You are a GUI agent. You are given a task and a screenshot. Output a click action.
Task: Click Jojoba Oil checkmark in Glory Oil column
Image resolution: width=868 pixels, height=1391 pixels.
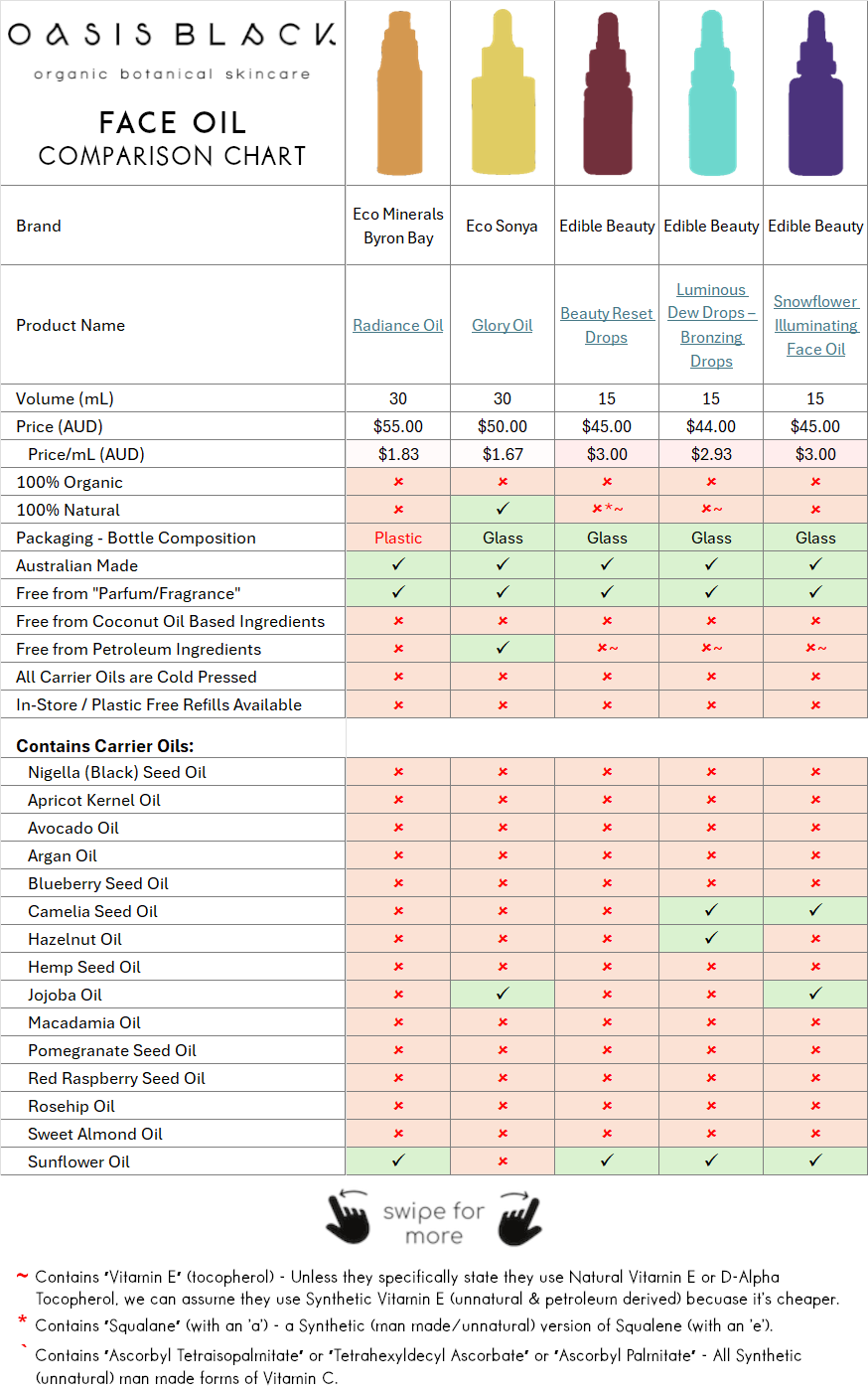pyautogui.click(x=503, y=994)
